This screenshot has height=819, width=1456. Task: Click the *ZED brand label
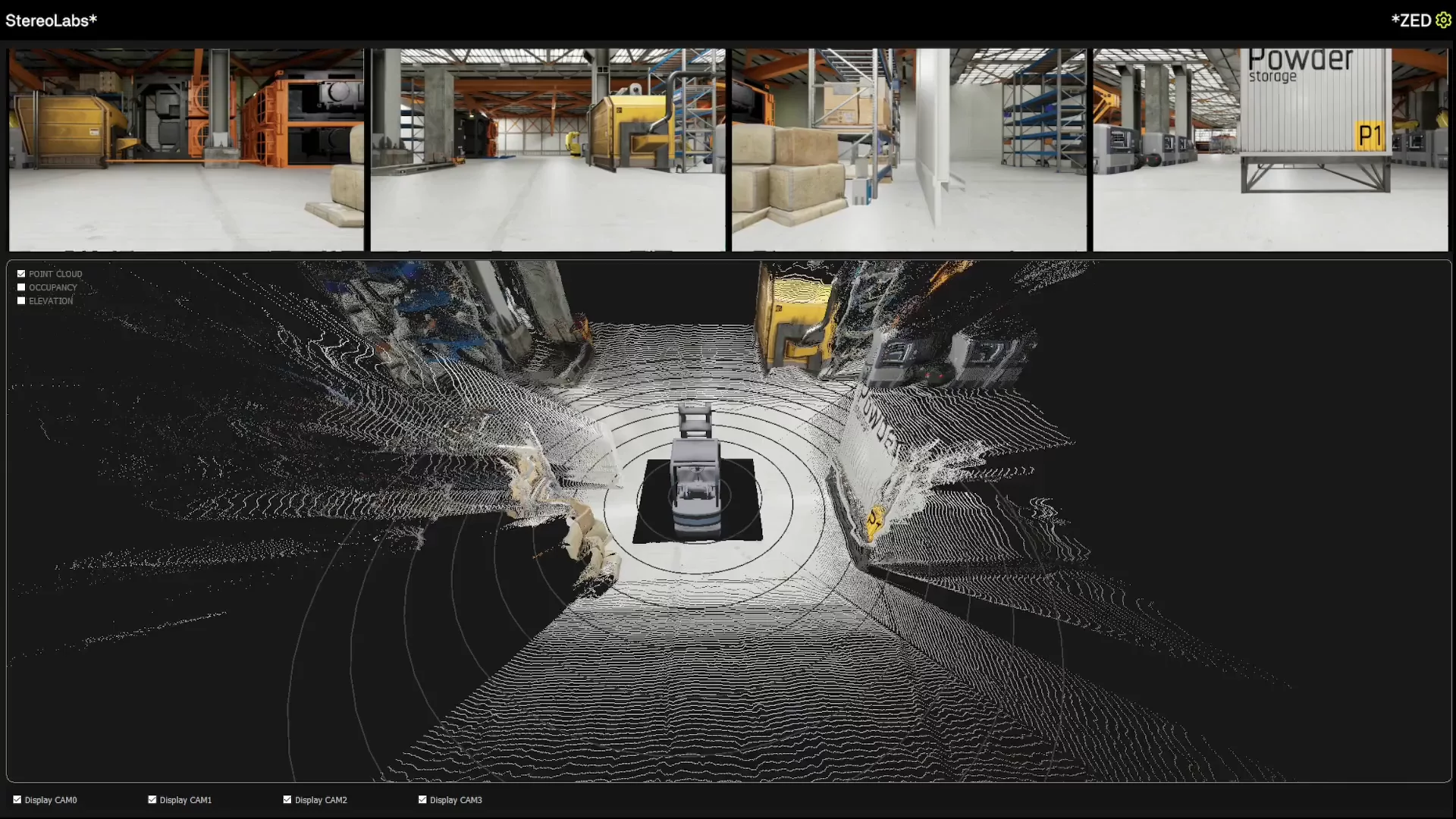pyautogui.click(x=1411, y=20)
